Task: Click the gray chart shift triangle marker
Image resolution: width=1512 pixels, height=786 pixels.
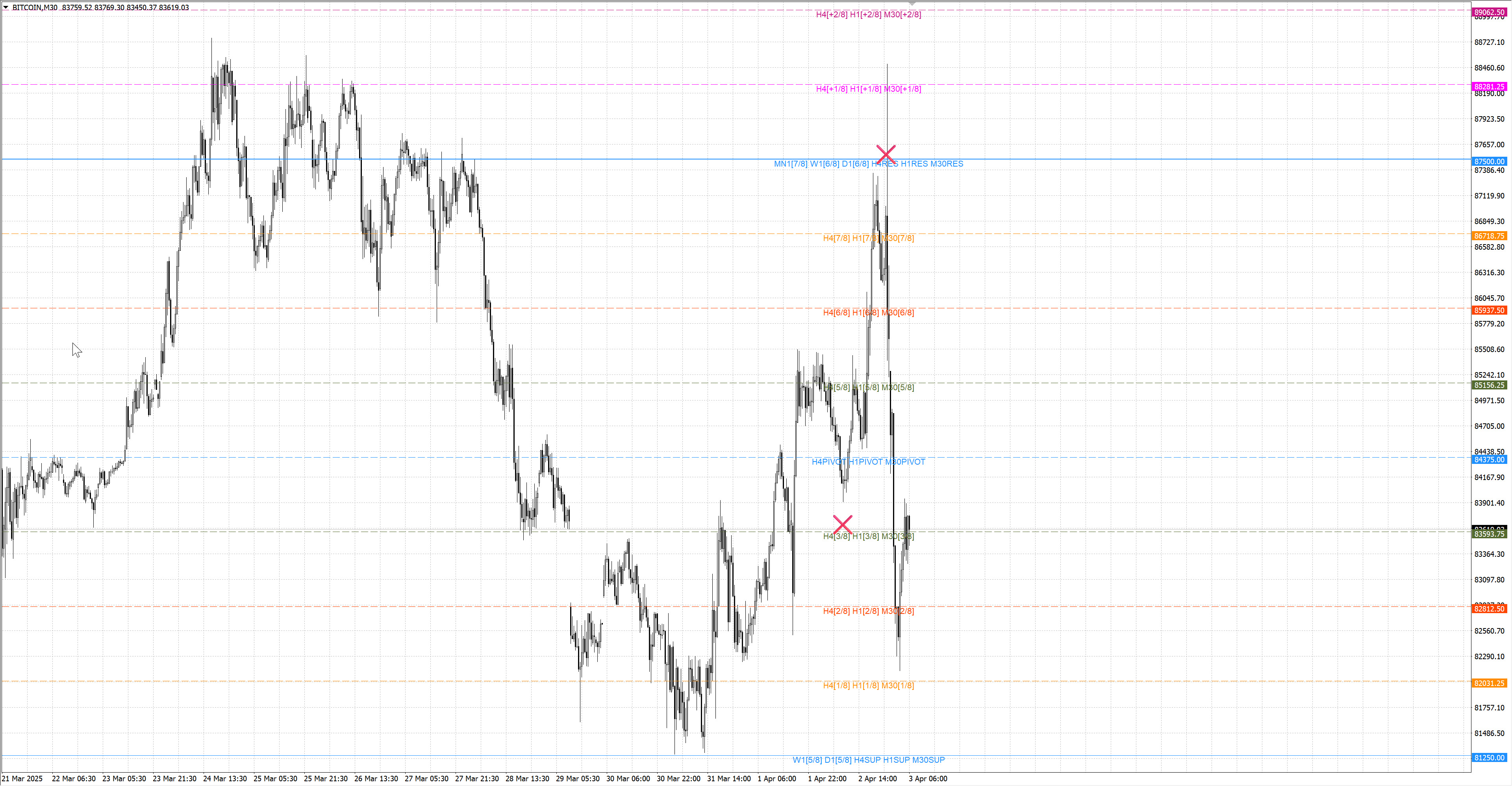Action: (x=912, y=4)
